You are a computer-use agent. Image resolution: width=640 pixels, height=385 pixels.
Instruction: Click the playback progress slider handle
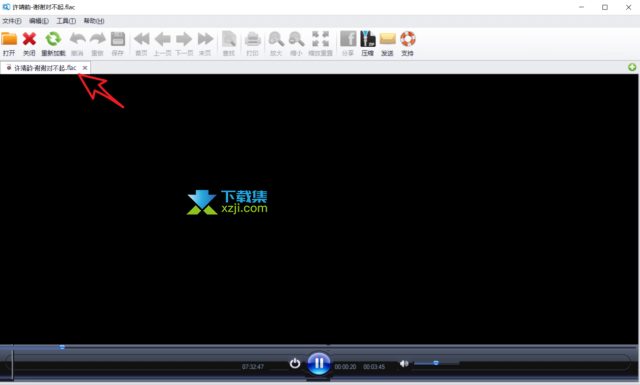(x=62, y=347)
